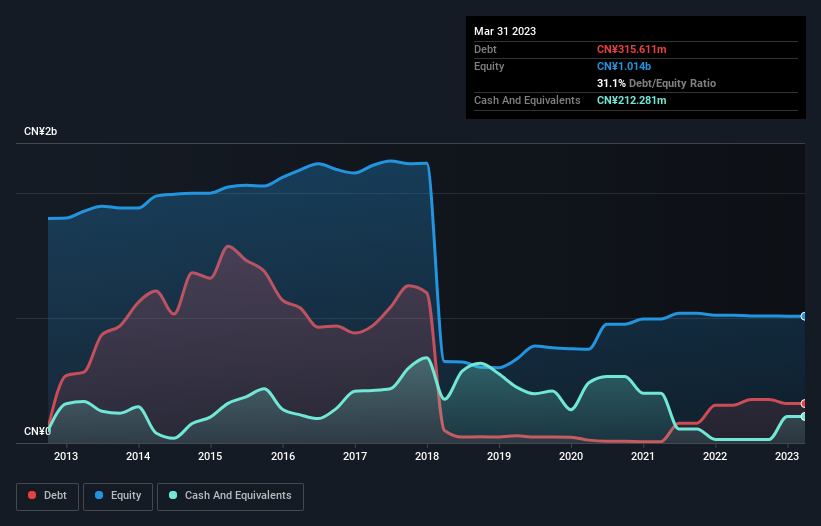The image size is (821, 526).
Task: Click the Equity value CN¥1.014b in tooltip
Action: point(625,66)
